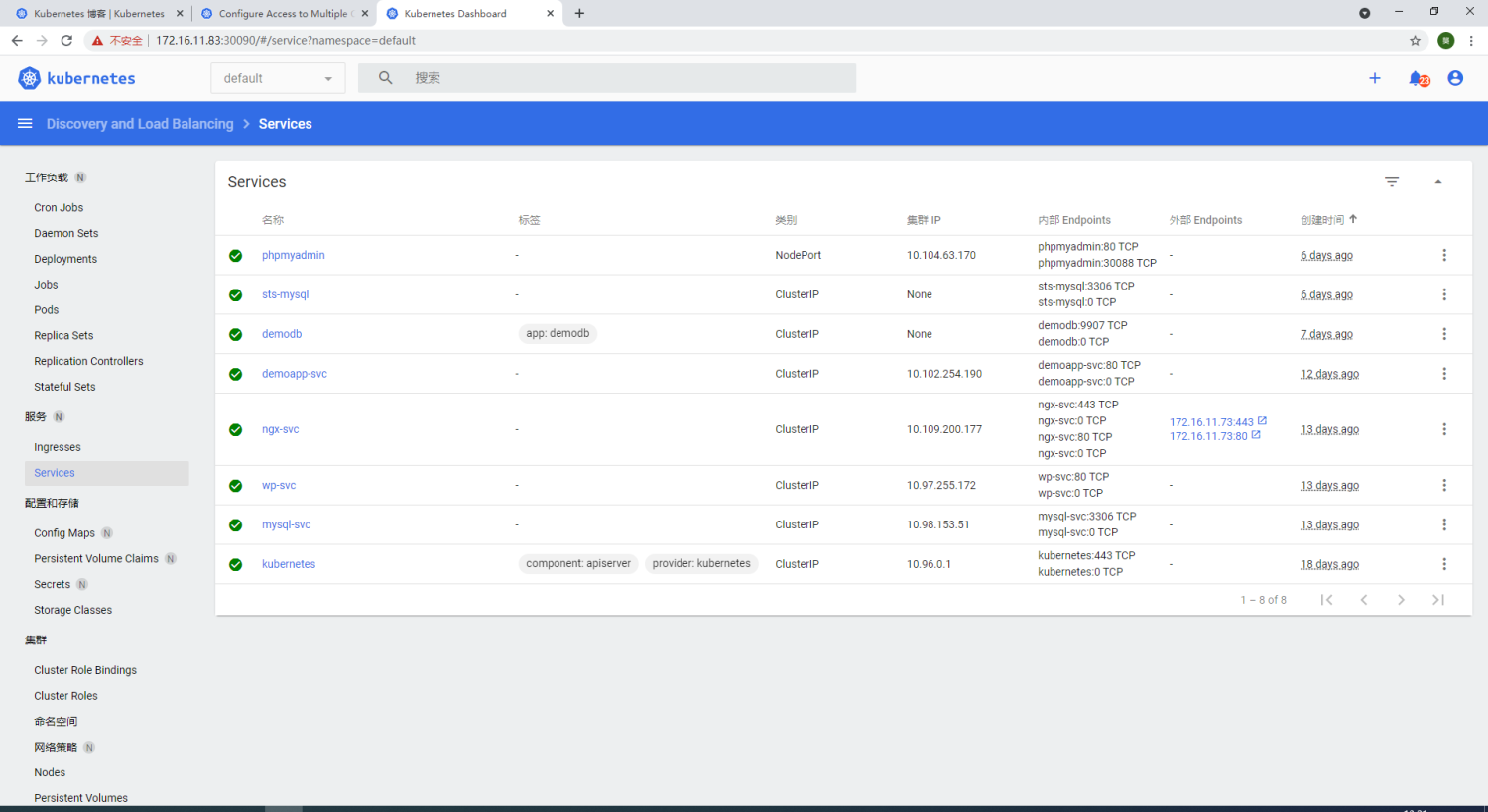Go to last page of services

1438,599
